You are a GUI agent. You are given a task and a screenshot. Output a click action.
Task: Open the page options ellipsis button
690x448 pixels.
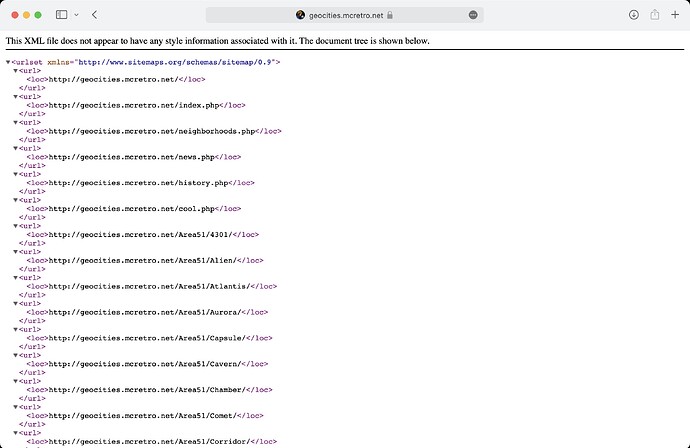coord(472,15)
